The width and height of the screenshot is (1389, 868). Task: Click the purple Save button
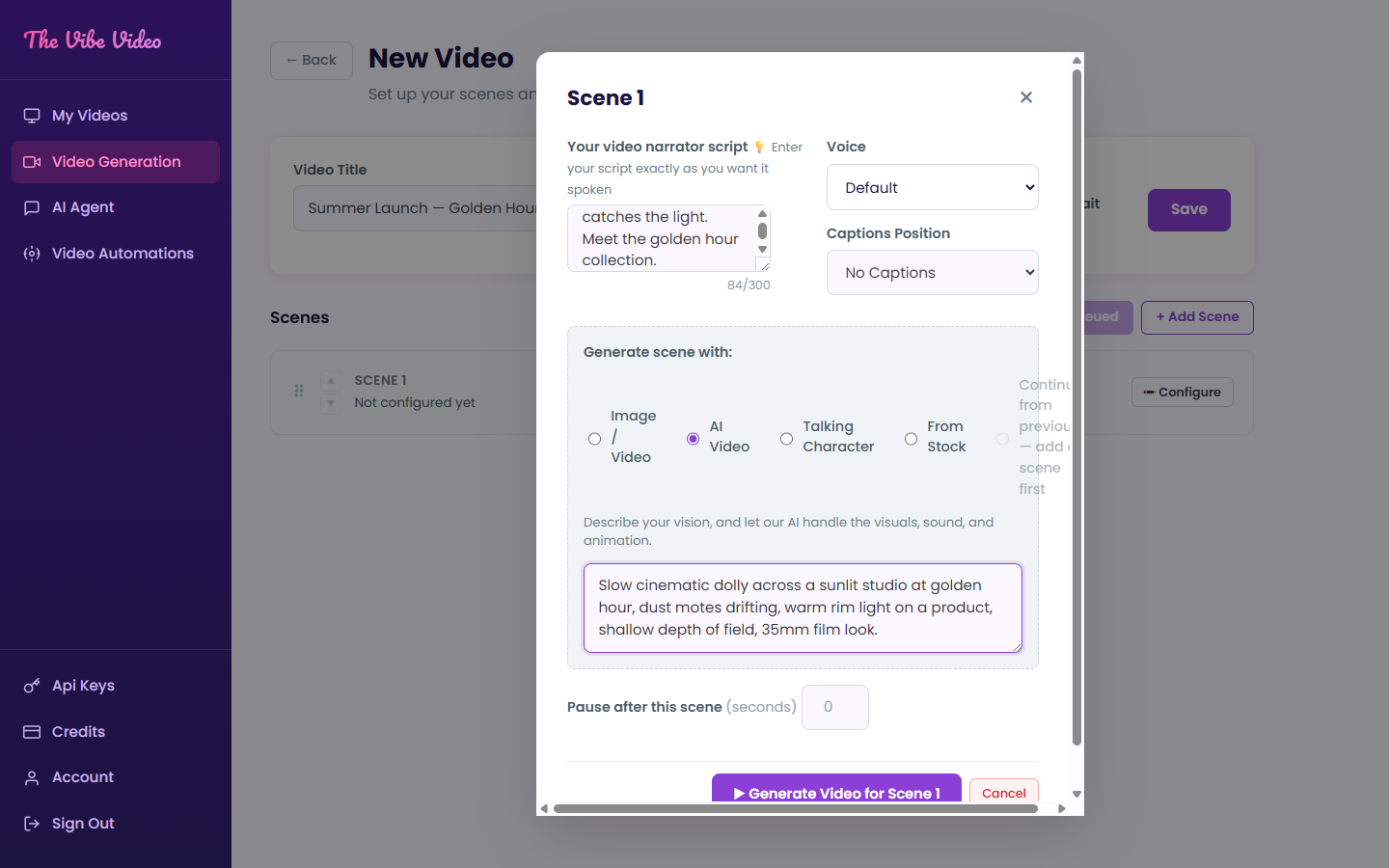tap(1188, 210)
